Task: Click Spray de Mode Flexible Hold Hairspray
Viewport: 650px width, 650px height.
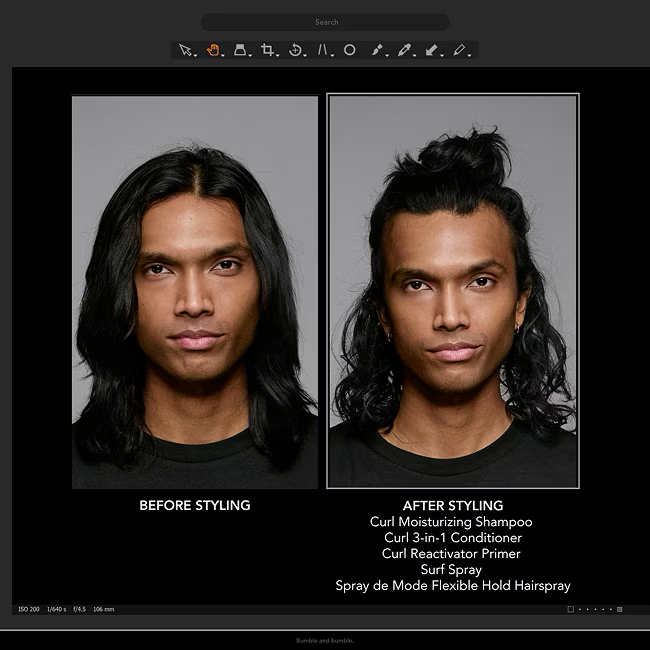Action: tap(453, 586)
